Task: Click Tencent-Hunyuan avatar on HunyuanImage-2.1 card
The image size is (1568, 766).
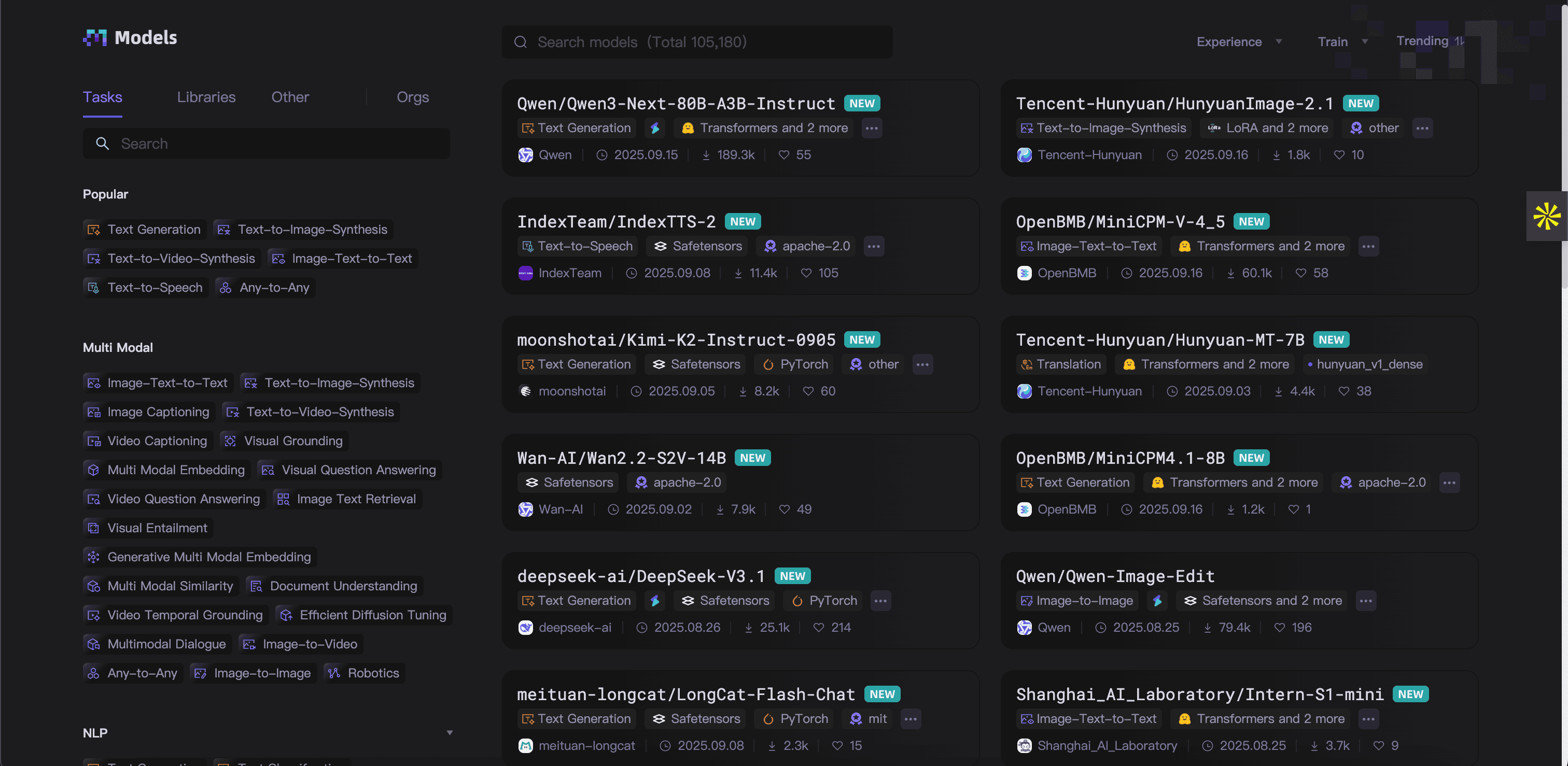Action: tap(1025, 154)
